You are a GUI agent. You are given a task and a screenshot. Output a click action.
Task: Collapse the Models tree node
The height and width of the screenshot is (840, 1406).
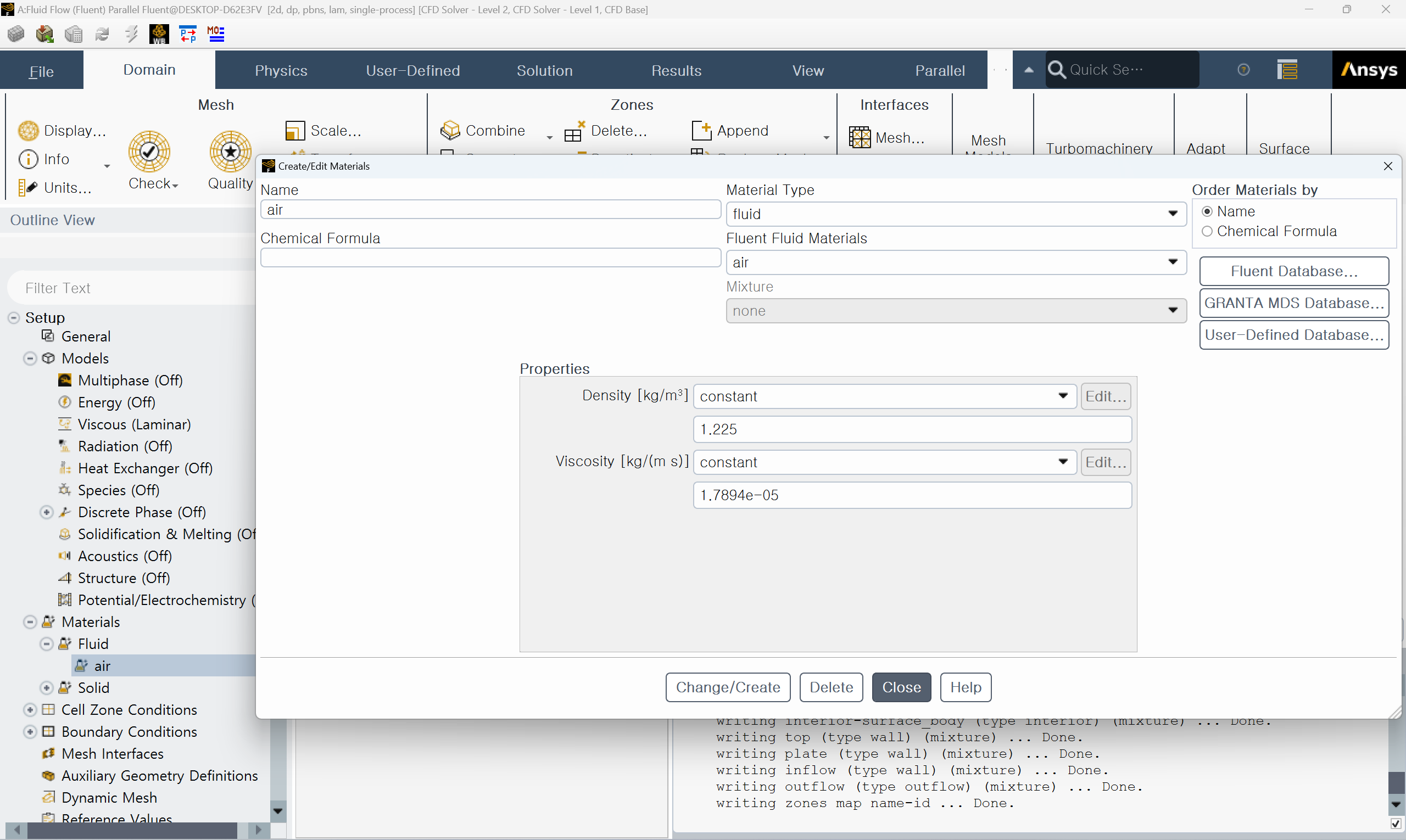(30, 359)
